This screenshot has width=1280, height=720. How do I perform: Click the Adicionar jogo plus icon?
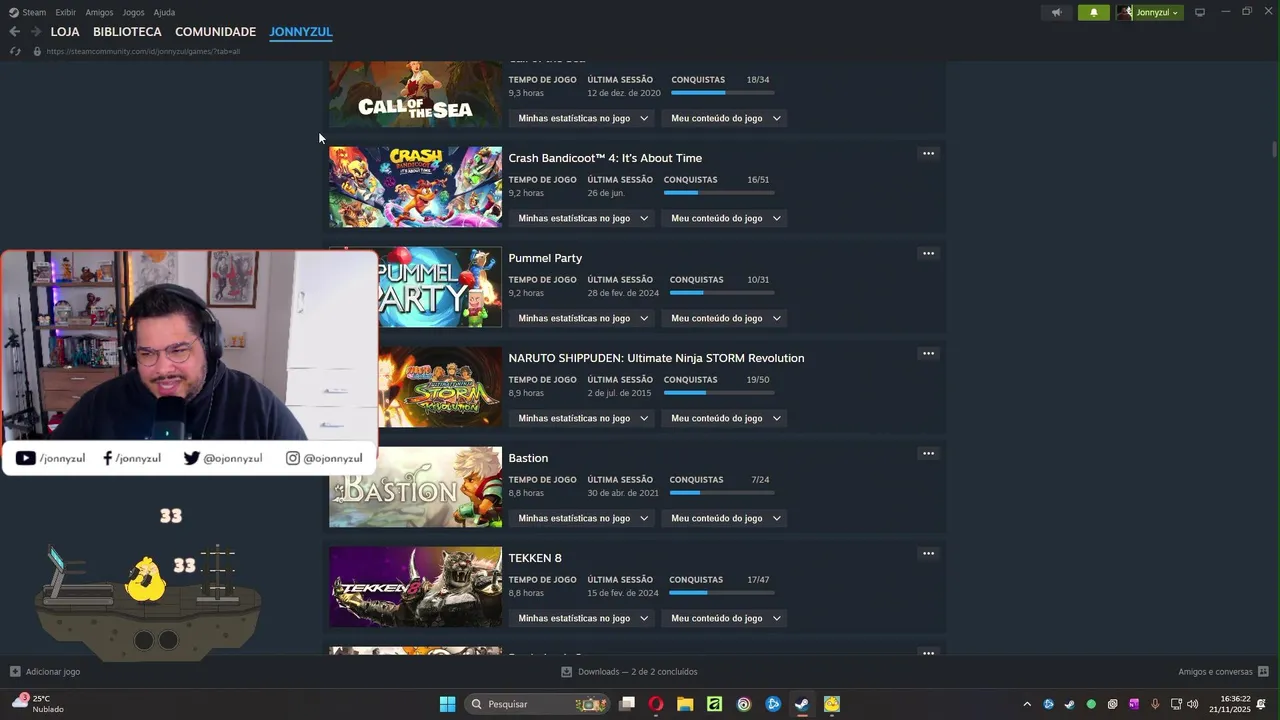point(15,672)
